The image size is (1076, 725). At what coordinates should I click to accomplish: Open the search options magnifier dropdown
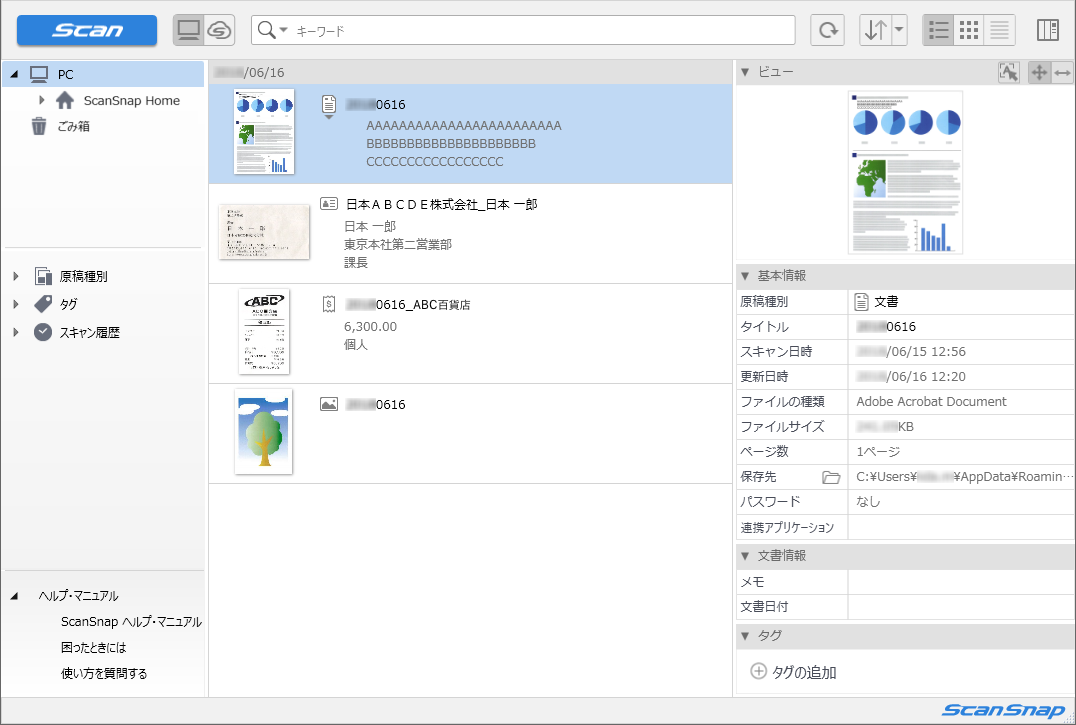[x=272, y=30]
